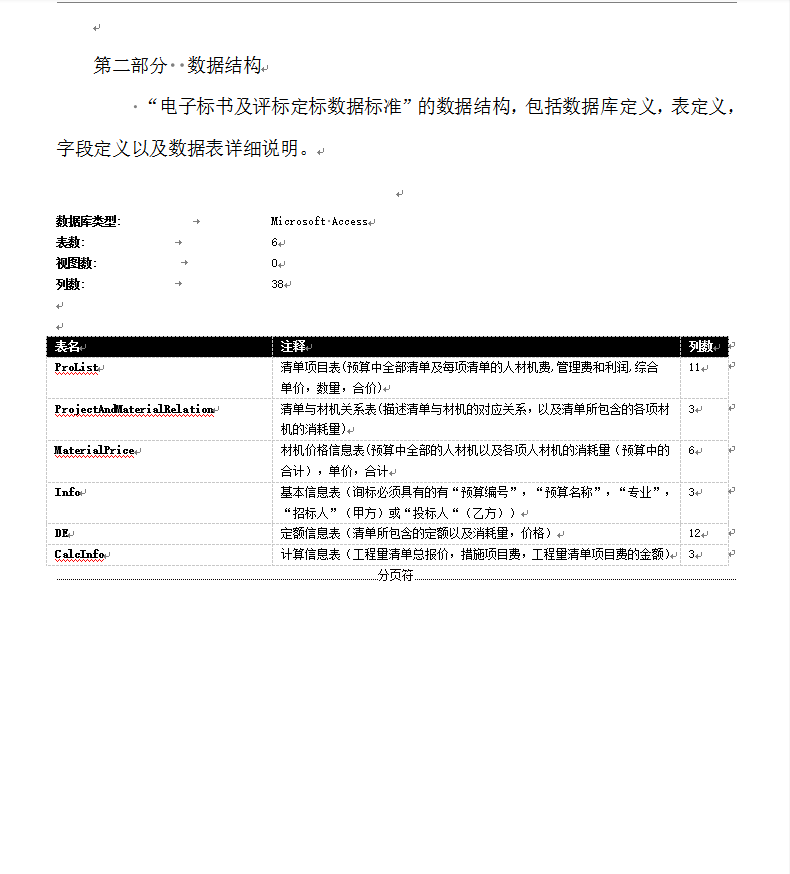Click the label '数据库类型:'
790x874 pixels.
(x=88, y=221)
